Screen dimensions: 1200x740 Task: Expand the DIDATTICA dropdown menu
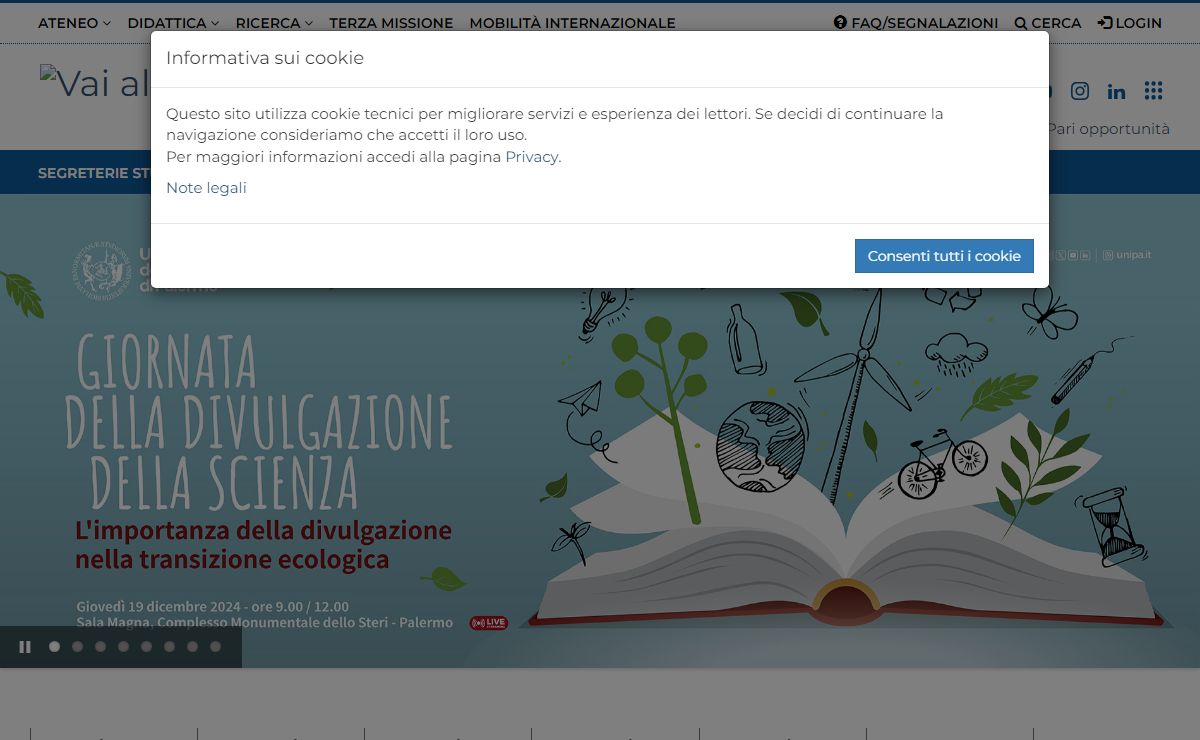tap(173, 23)
